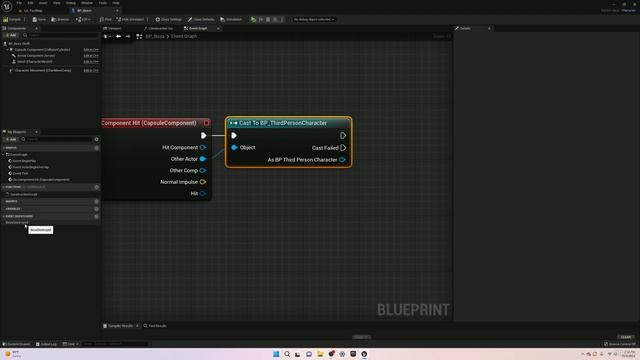Add new variable with Variables plus icon

click(x=97, y=209)
